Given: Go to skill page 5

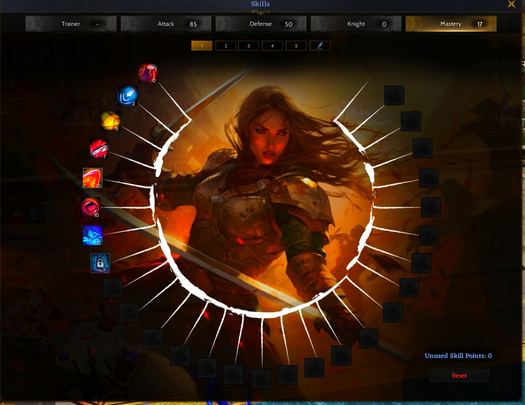Looking at the screenshot, I should click(x=296, y=46).
